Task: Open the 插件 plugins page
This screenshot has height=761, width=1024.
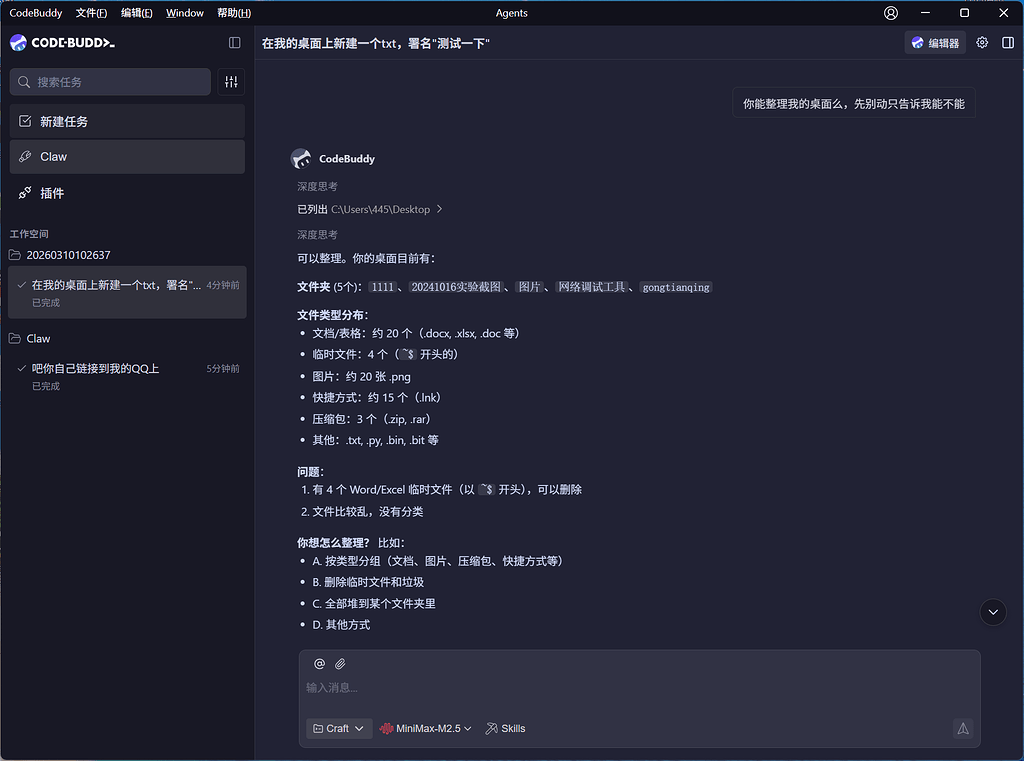Action: tap(127, 193)
